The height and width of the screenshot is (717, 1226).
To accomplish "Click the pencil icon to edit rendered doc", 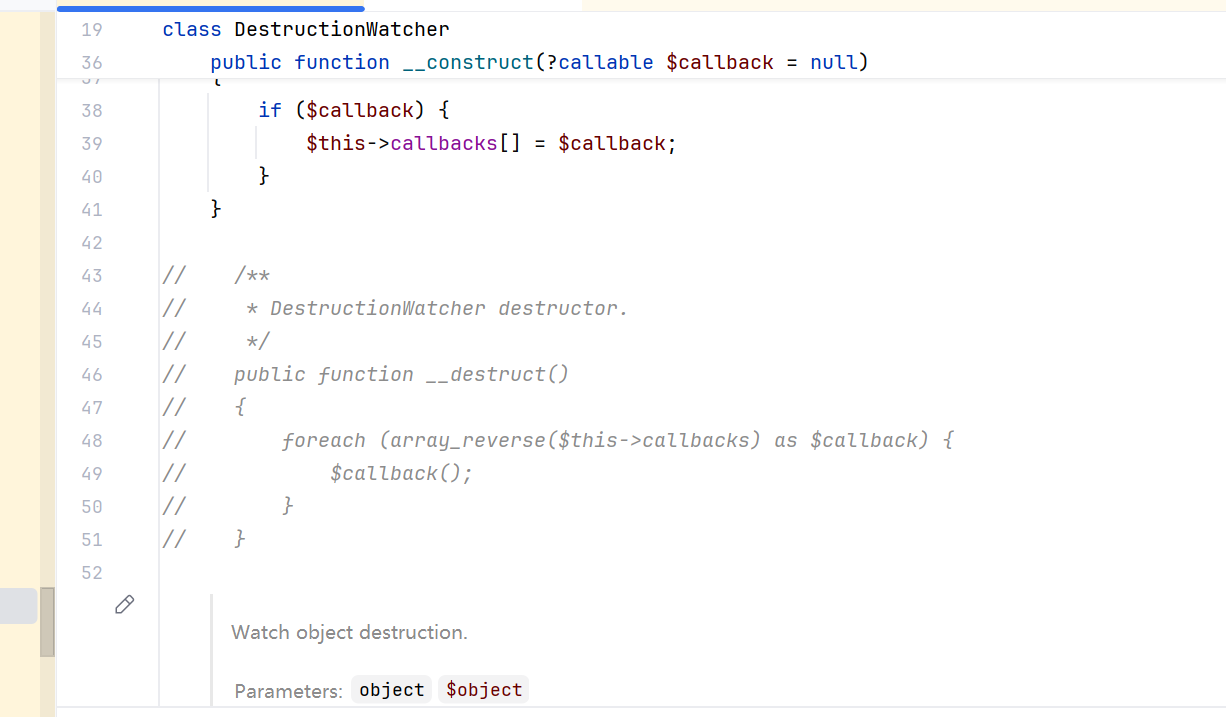I will (125, 604).
